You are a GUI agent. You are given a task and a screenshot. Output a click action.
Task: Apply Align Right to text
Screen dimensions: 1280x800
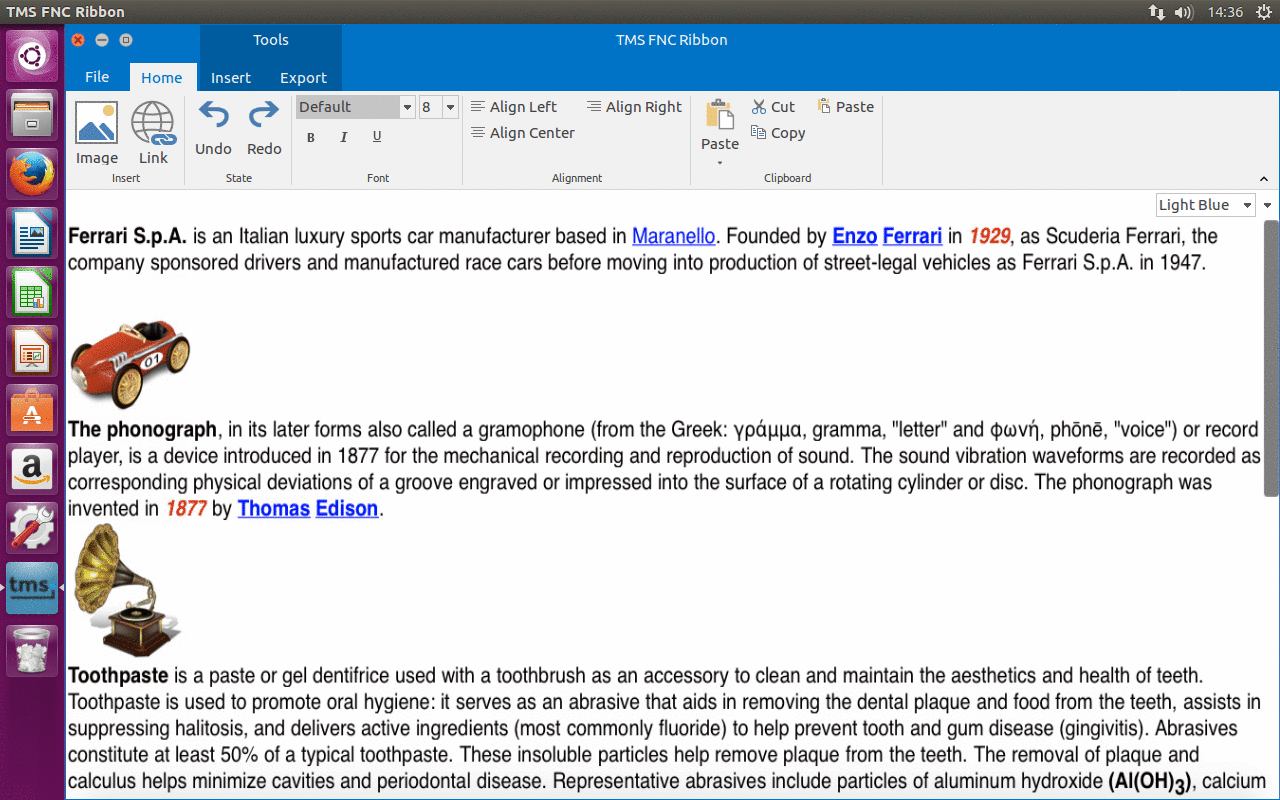tap(634, 107)
